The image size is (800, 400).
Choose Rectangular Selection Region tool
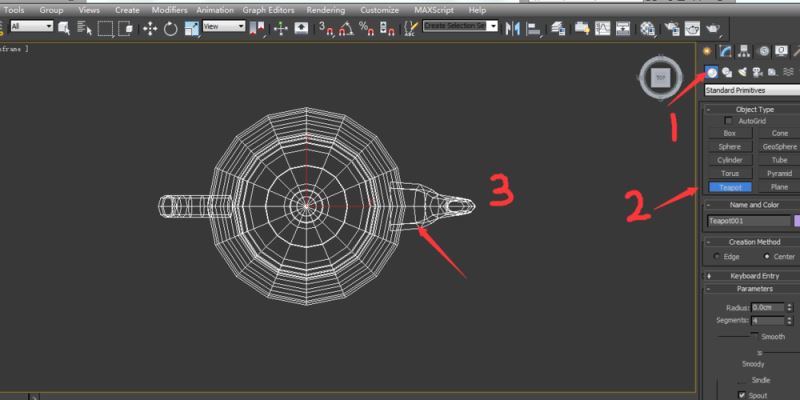105,28
